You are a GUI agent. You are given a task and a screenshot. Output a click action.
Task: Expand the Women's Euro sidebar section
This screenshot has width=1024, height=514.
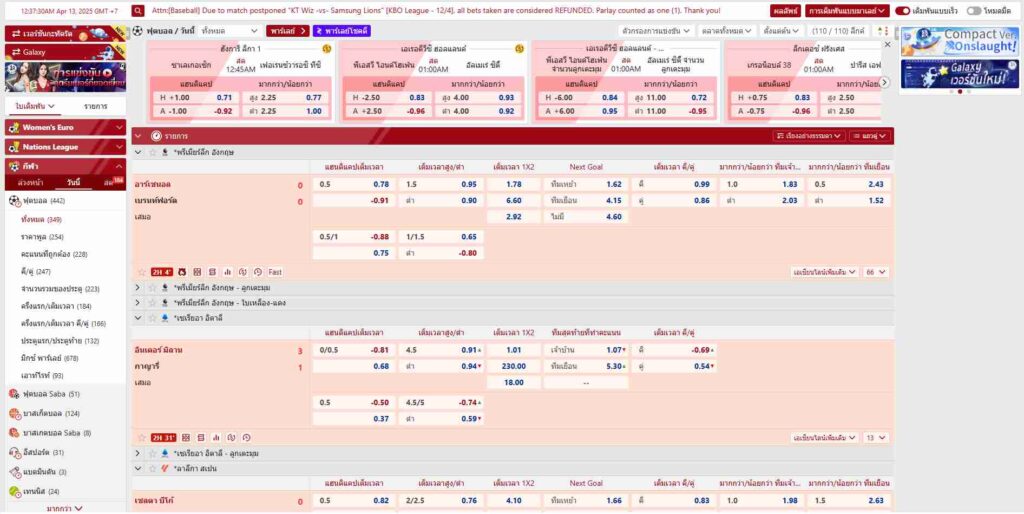[118, 128]
